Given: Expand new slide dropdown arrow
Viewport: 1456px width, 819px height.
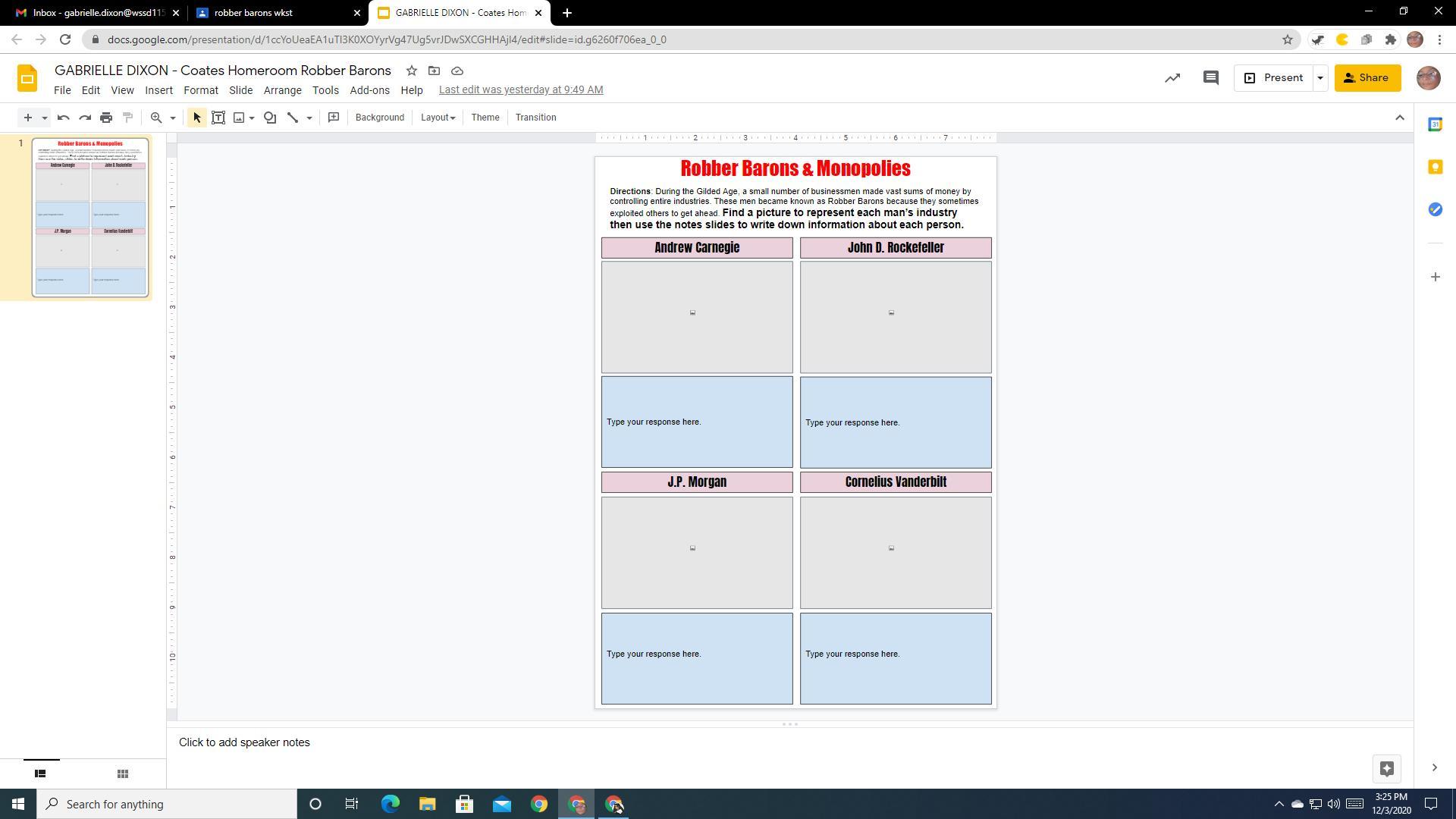Looking at the screenshot, I should 45,118.
